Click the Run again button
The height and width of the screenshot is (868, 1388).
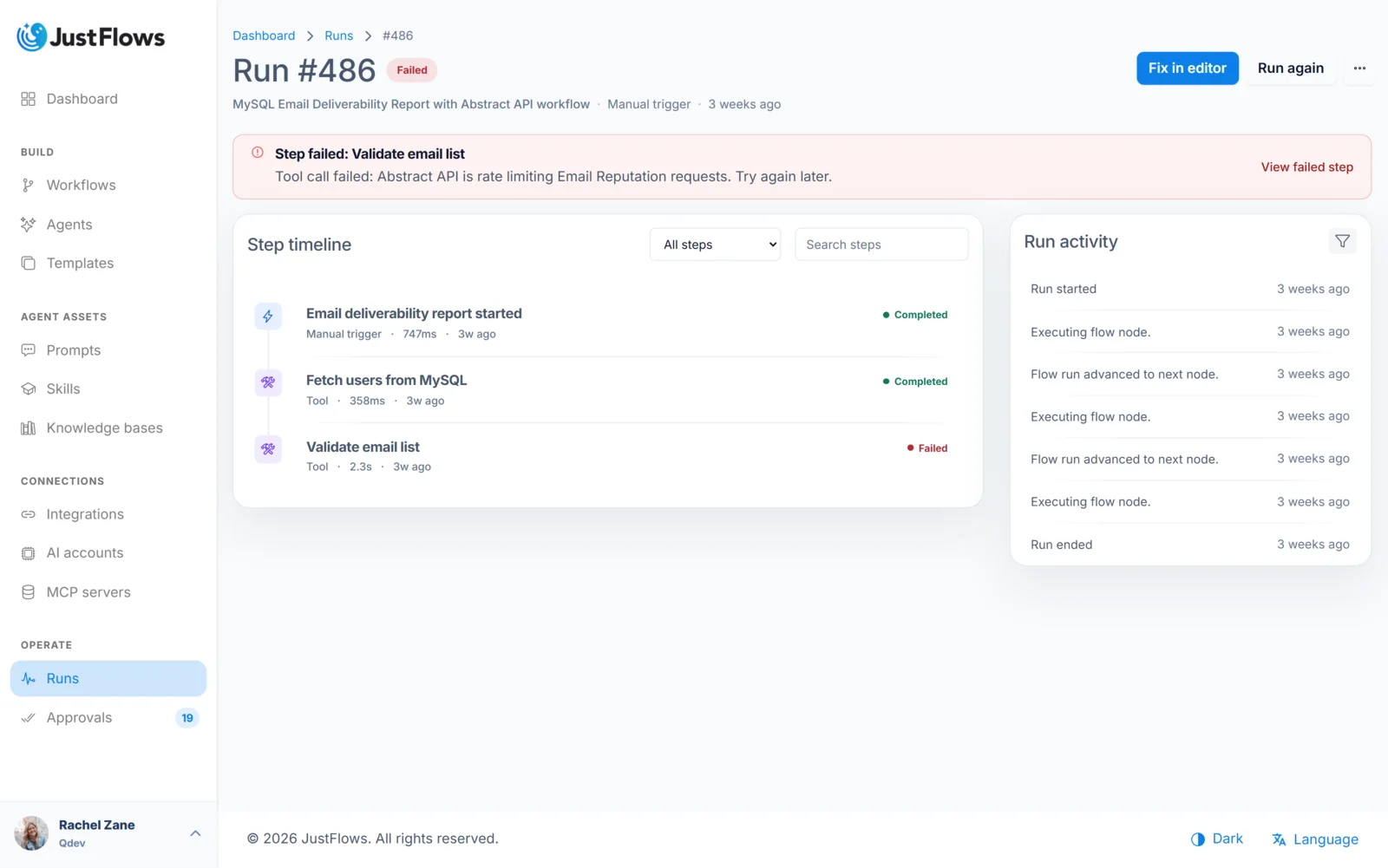[x=1291, y=69]
